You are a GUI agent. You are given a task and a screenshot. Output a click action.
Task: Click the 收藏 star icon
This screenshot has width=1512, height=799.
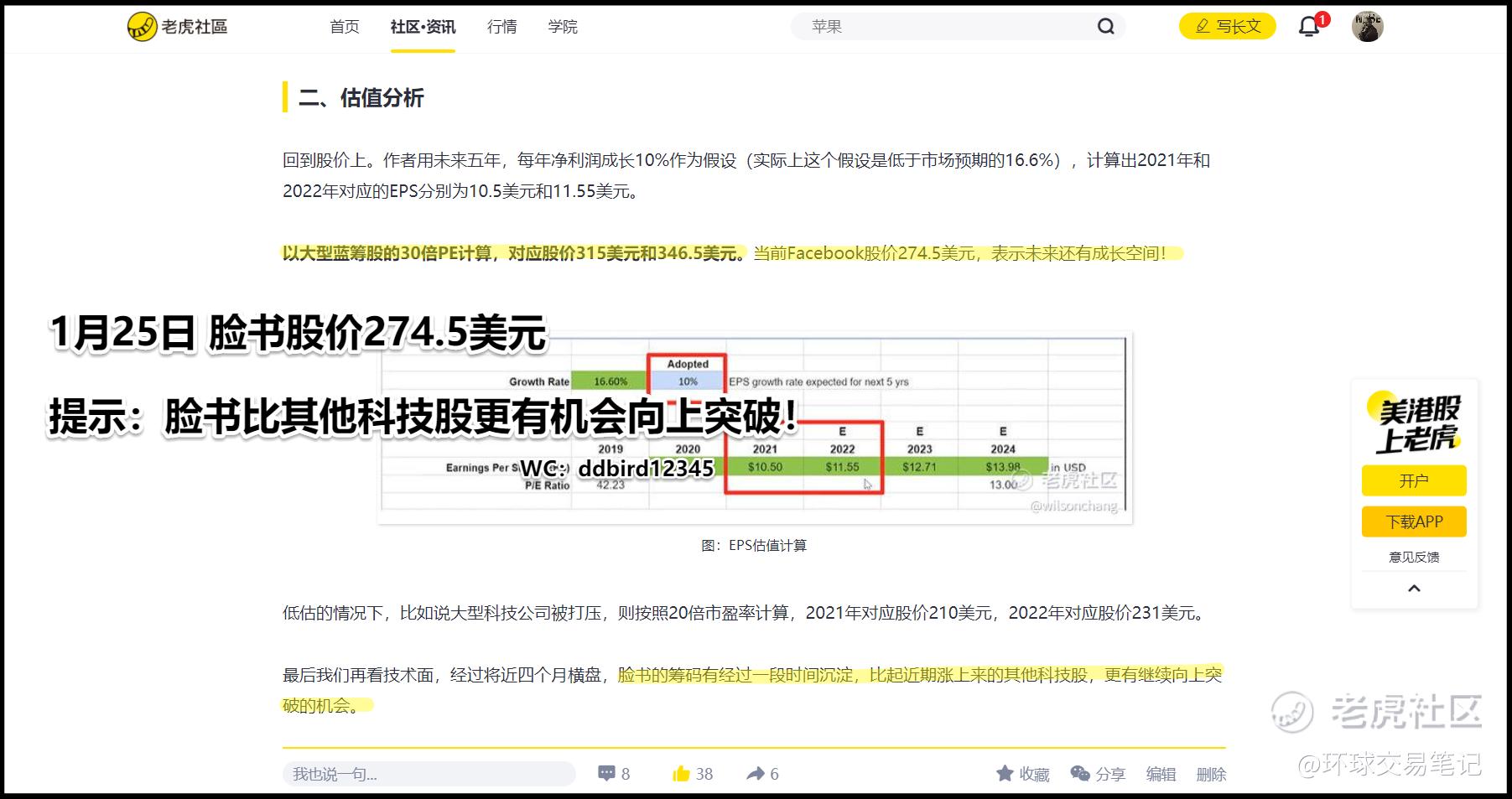[x=1023, y=774]
